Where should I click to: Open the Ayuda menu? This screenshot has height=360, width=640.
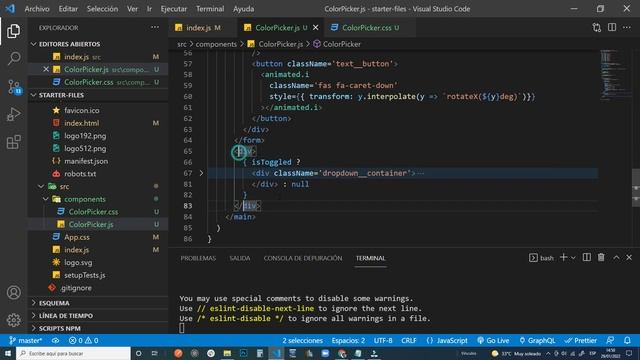pos(243,9)
